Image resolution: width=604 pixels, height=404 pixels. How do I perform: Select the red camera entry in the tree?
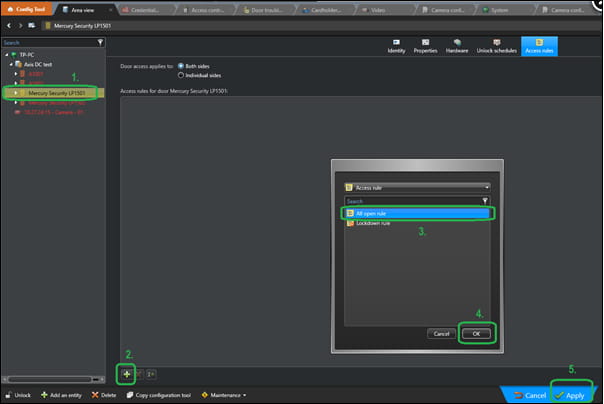click(x=54, y=112)
